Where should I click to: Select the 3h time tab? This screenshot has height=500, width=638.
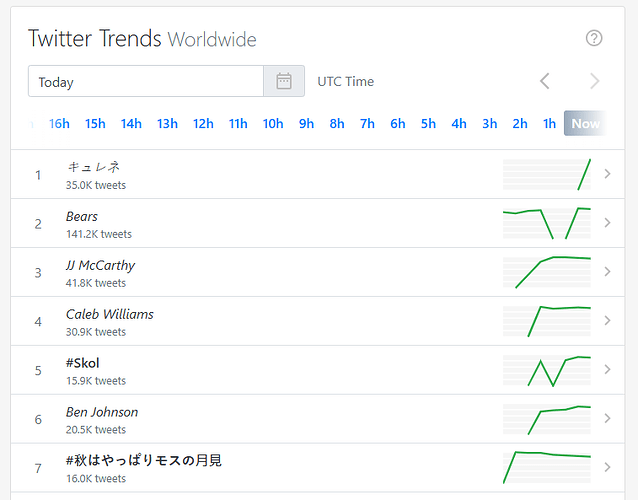tap(489, 123)
